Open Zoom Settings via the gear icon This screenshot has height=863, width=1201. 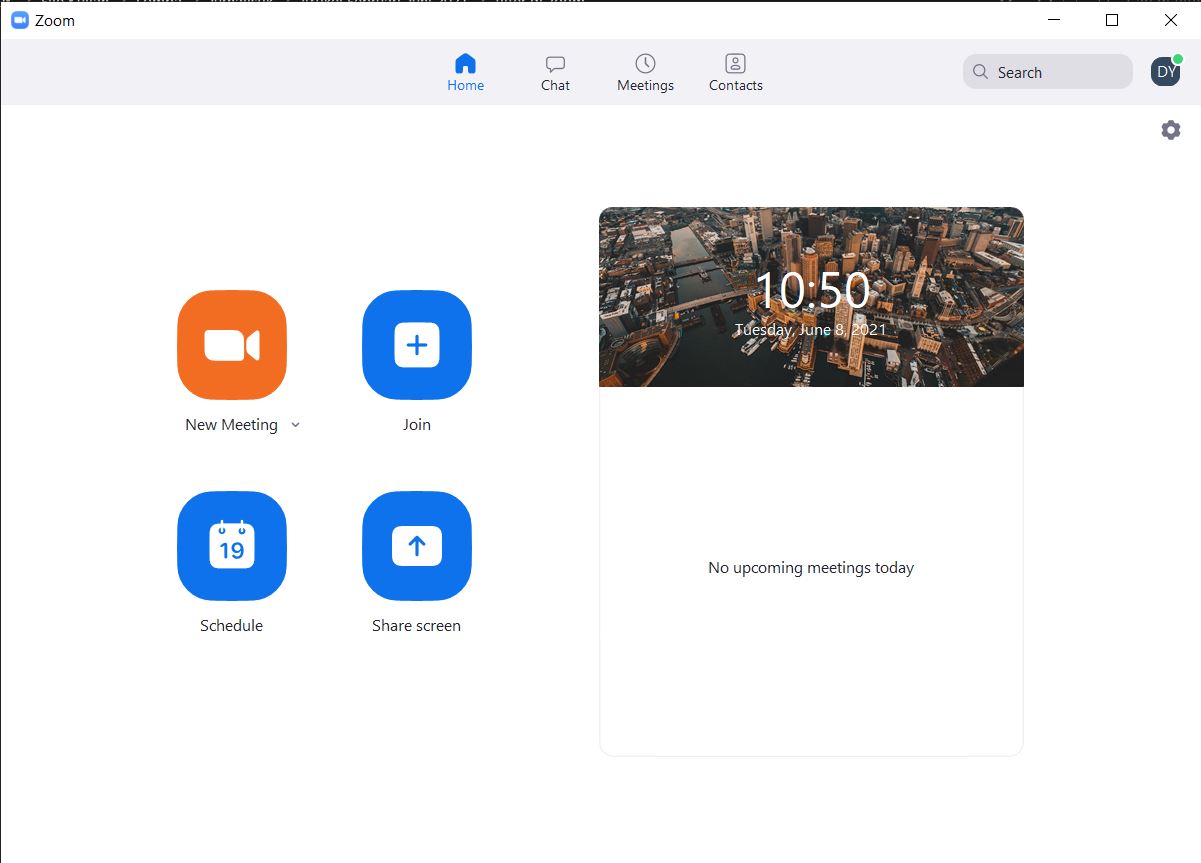coord(1170,130)
